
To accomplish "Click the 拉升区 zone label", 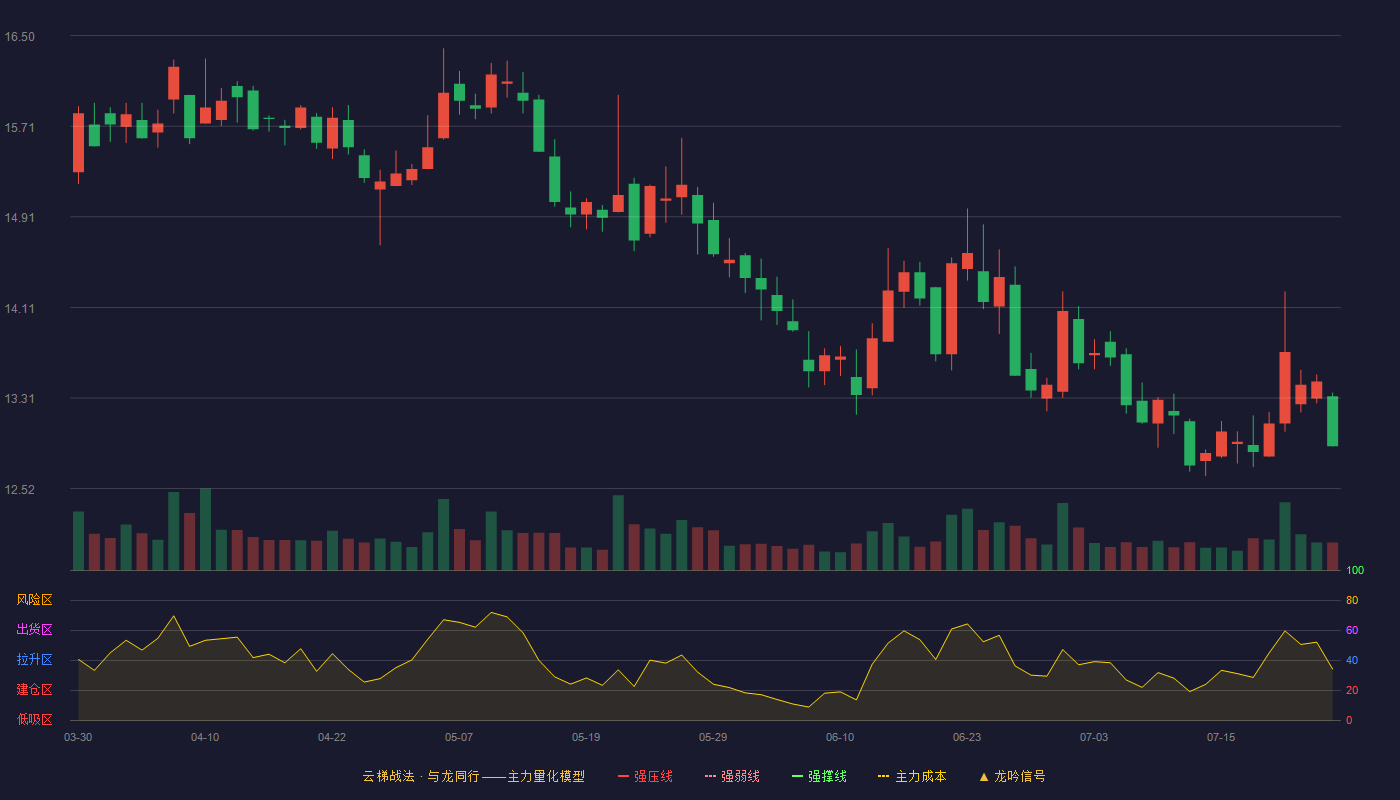I will pyautogui.click(x=34, y=660).
